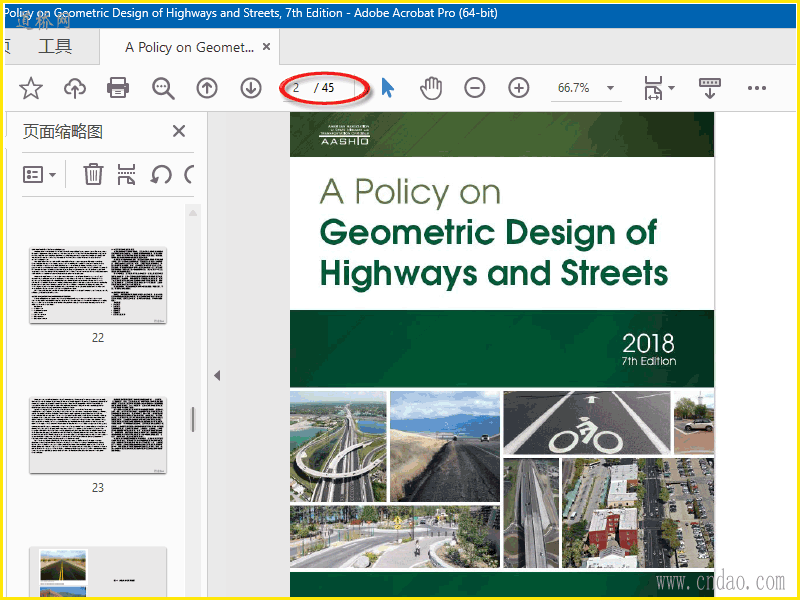Open the find text magnifier tool
This screenshot has width=800, height=600.
(163, 88)
